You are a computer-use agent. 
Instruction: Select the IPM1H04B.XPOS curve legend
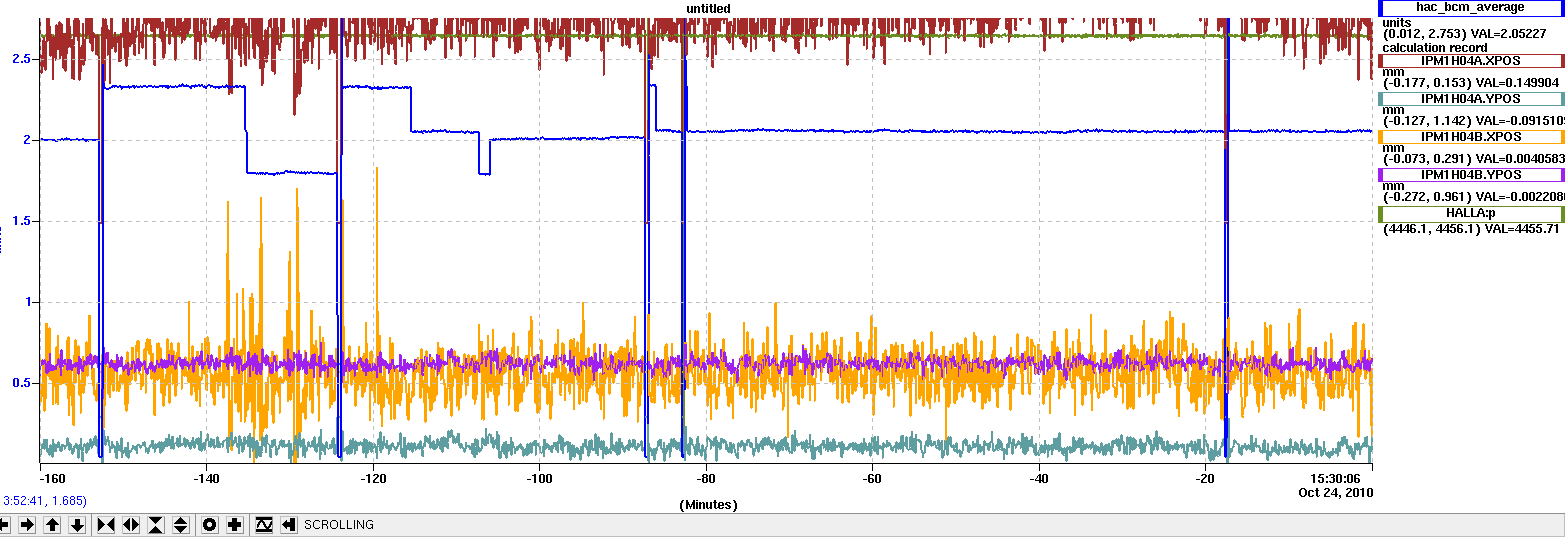[1470, 136]
